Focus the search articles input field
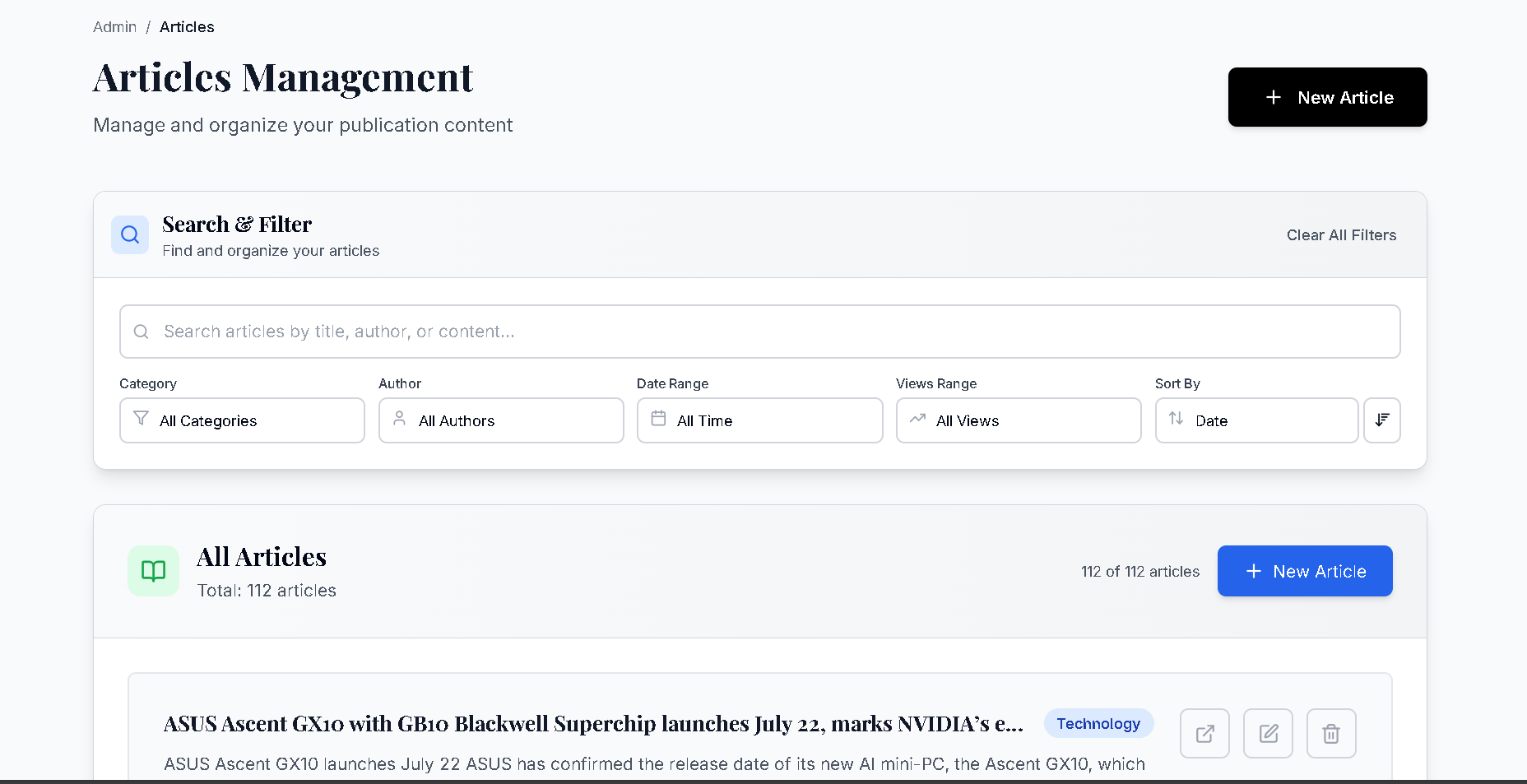1527x784 pixels. pyautogui.click(x=760, y=332)
